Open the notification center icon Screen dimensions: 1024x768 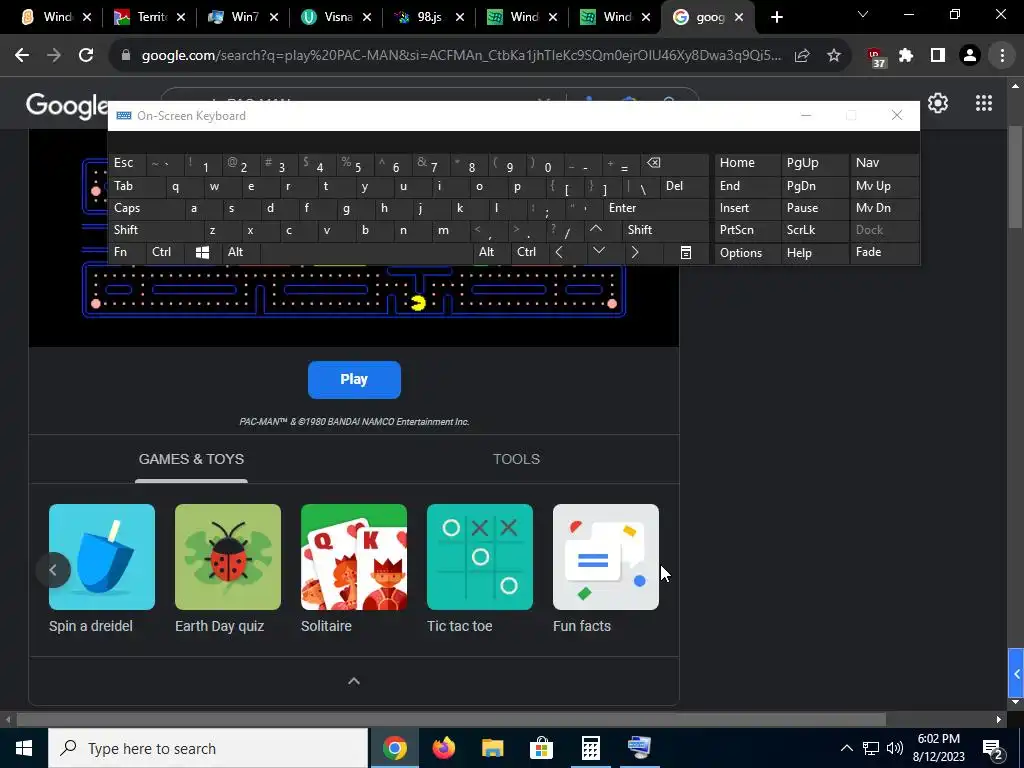[x=992, y=748]
